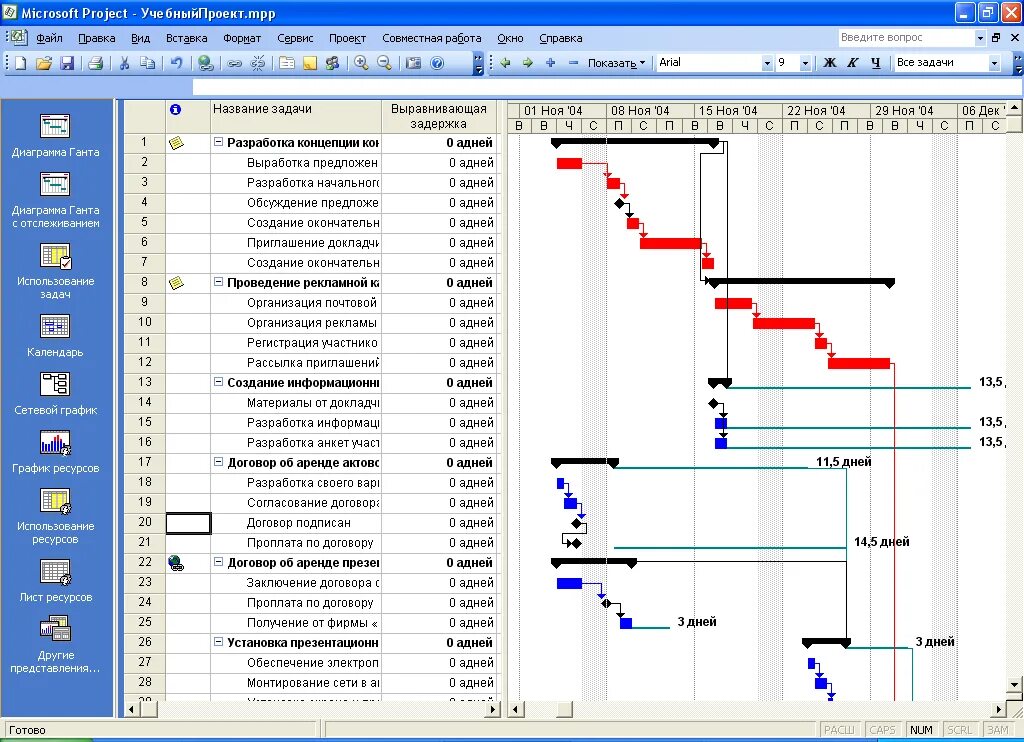
Task: Open Использование ресурсов view
Action: (x=56, y=517)
